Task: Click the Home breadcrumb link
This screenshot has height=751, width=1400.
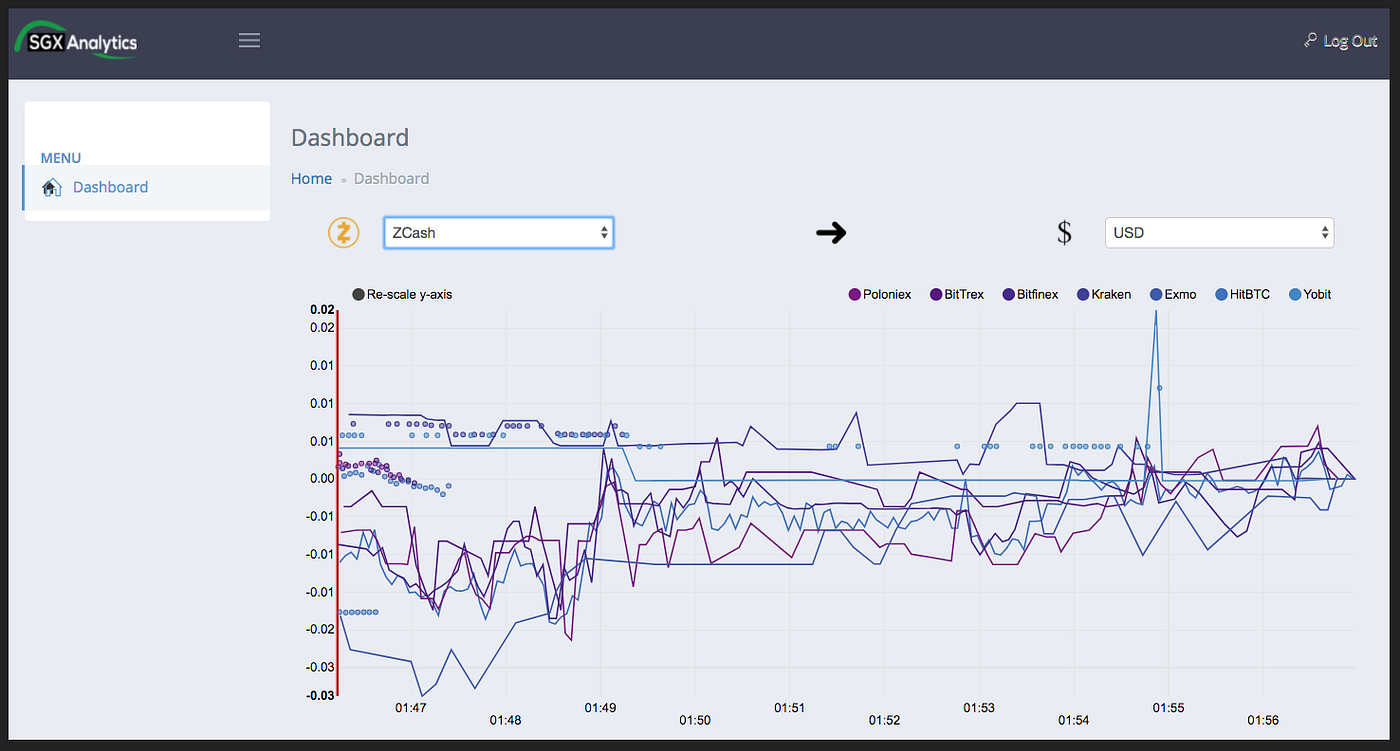Action: [311, 178]
